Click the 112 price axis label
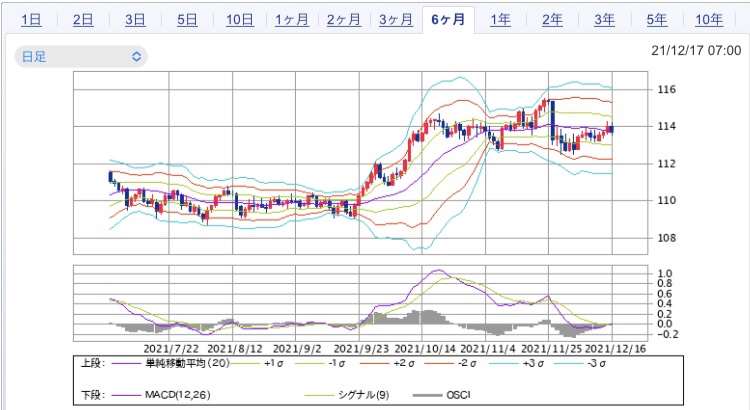The width and height of the screenshot is (750, 410). tap(666, 164)
